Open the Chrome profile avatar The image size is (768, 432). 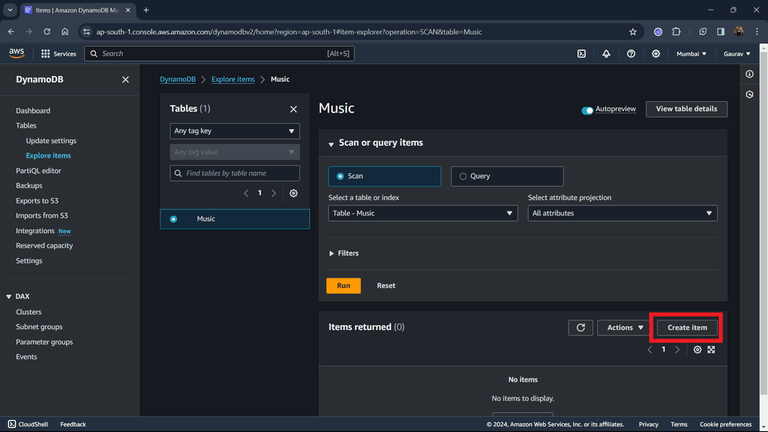point(739,32)
